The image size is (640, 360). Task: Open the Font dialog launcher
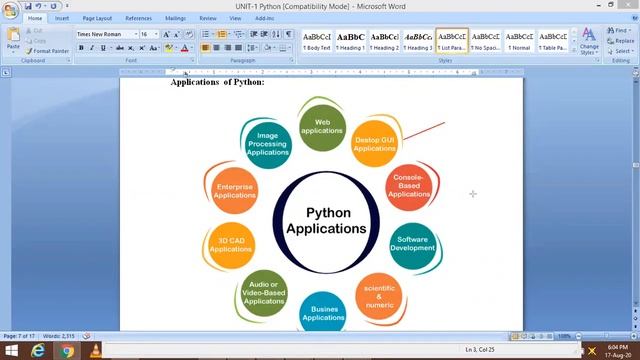tap(192, 60)
